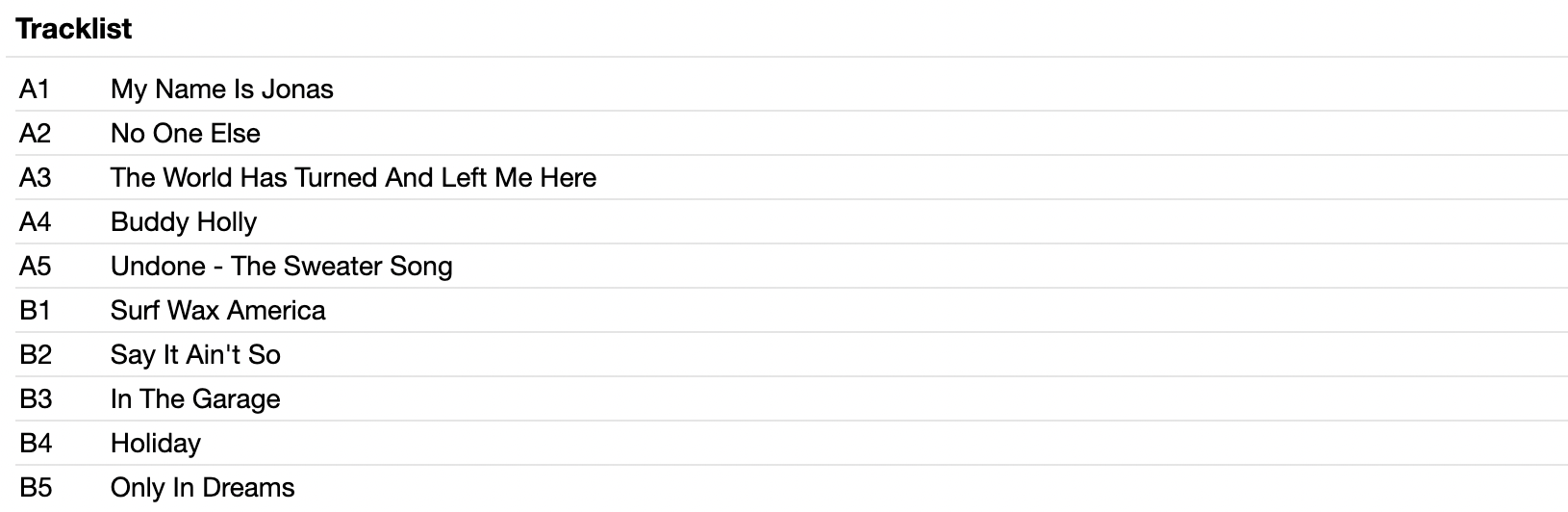This screenshot has height=512, width=1568.
Task: Click position label A5
Action: point(35,267)
